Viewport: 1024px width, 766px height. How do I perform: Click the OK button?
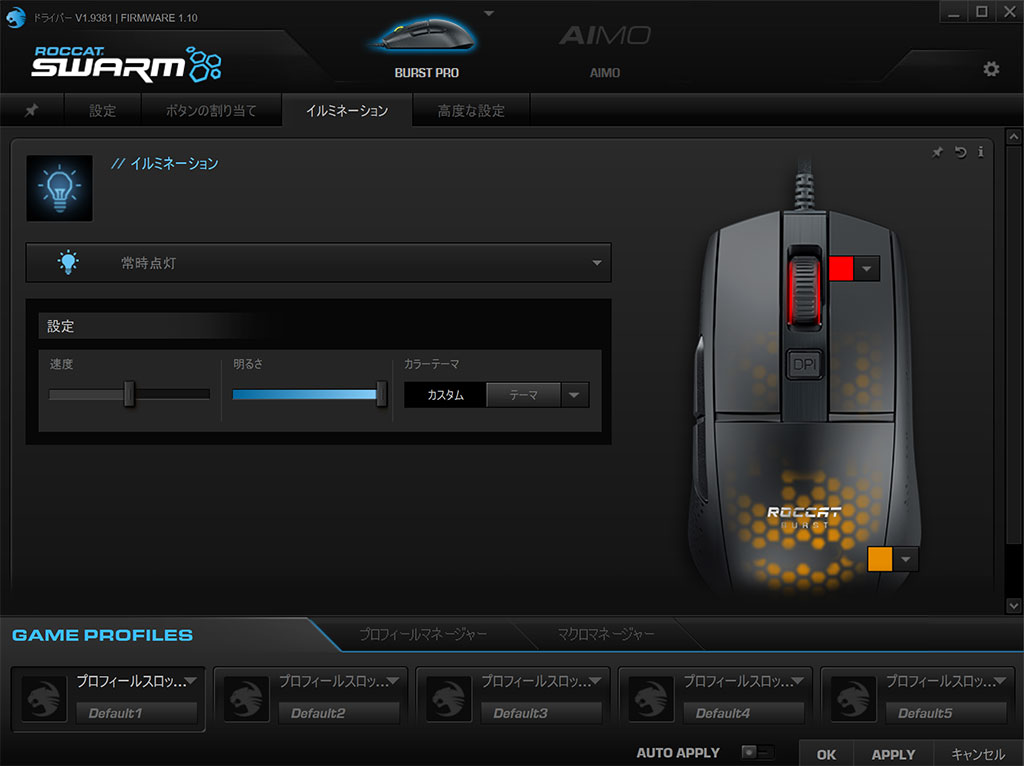(826, 754)
